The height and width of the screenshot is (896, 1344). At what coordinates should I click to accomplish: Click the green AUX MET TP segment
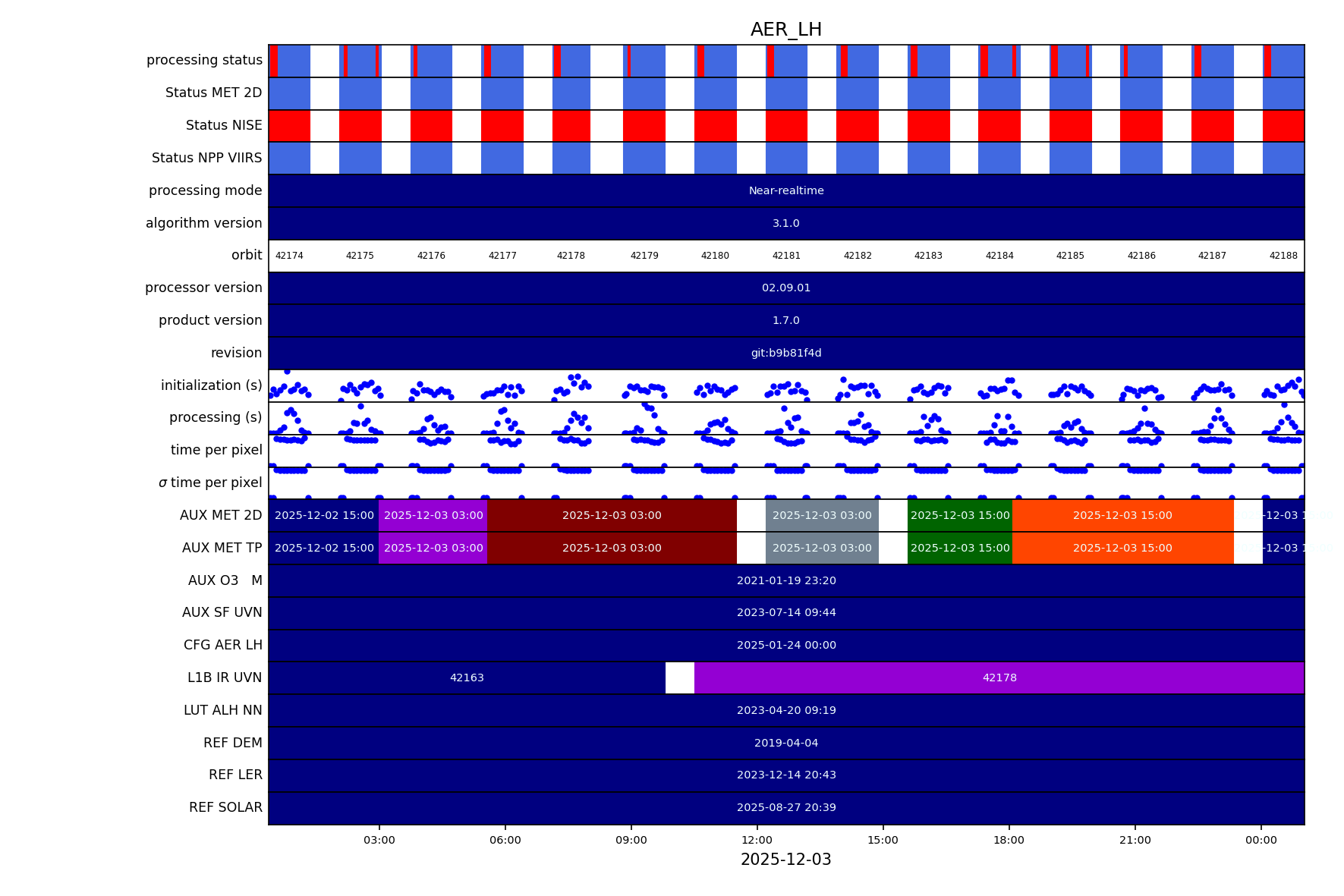(x=959, y=548)
